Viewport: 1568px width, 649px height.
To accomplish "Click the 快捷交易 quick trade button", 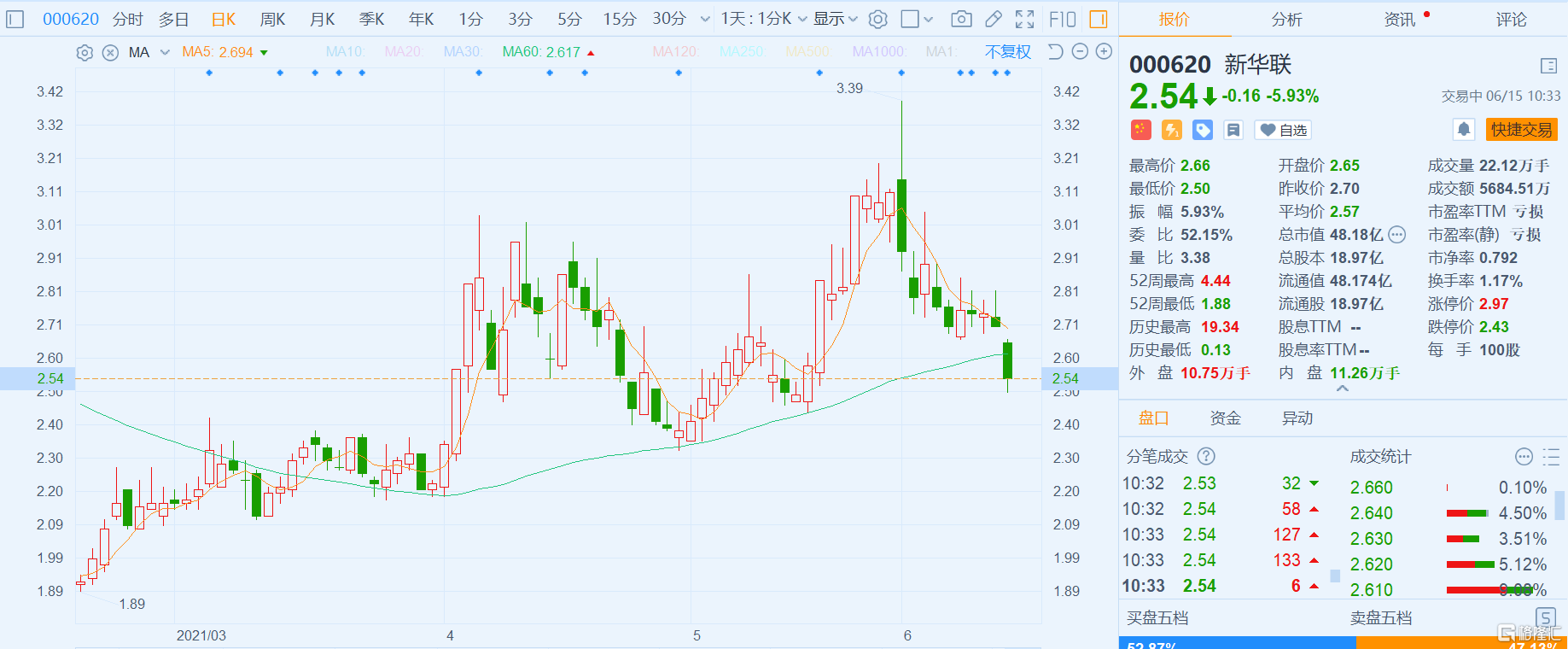I will point(1522,130).
